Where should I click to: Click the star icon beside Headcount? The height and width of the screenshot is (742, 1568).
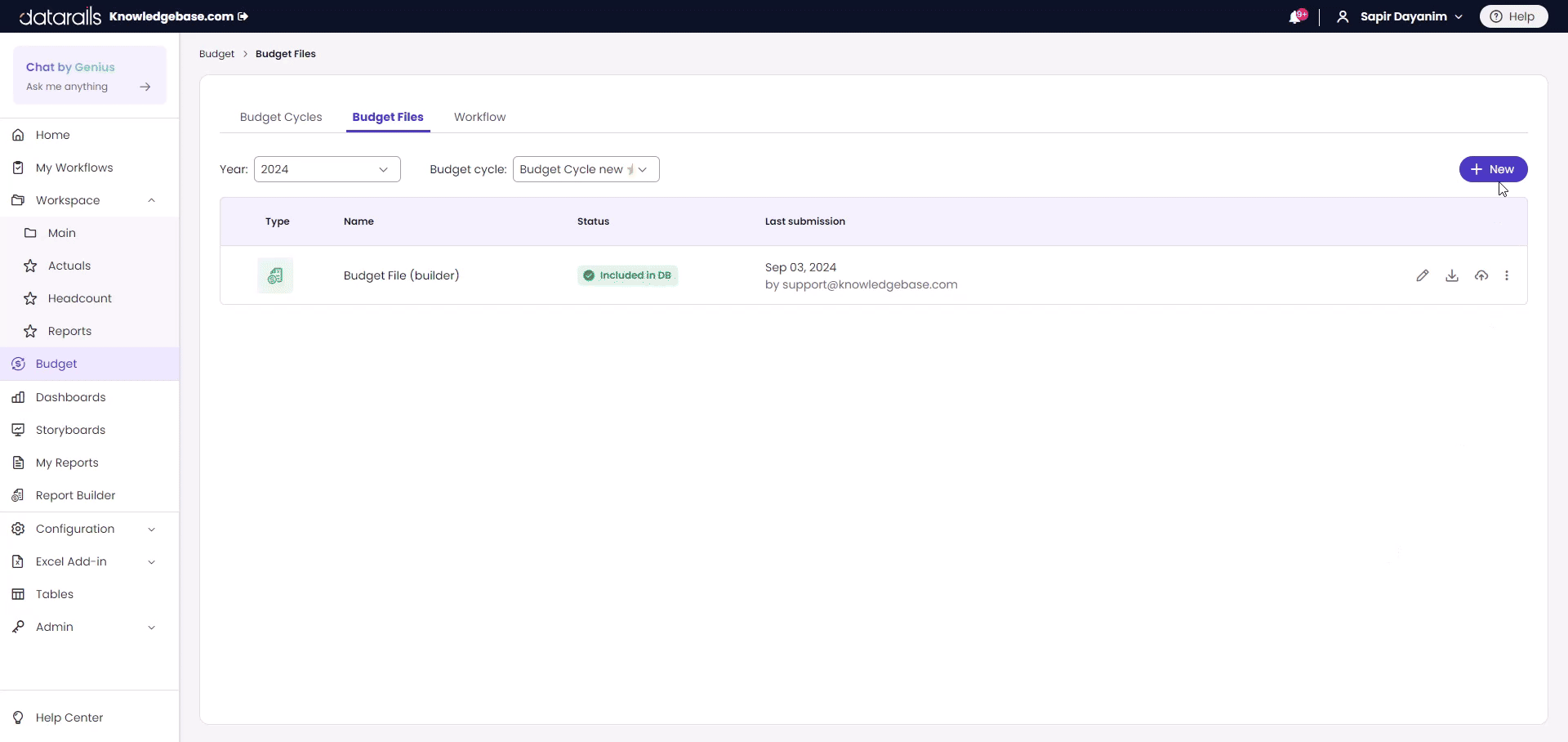(30, 298)
